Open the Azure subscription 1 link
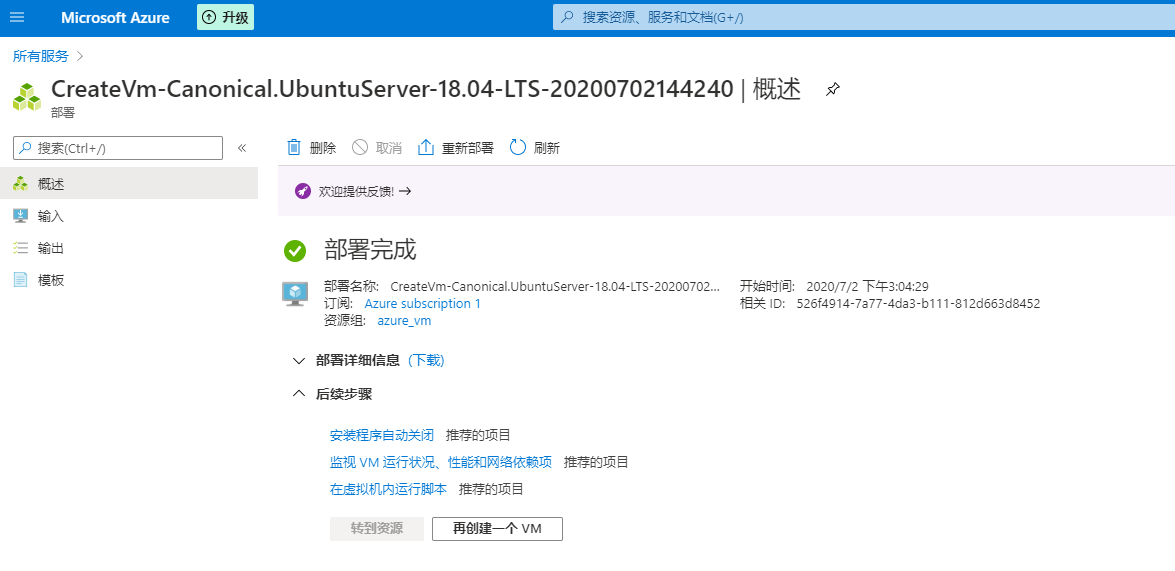This screenshot has width=1175, height=571. (423, 303)
